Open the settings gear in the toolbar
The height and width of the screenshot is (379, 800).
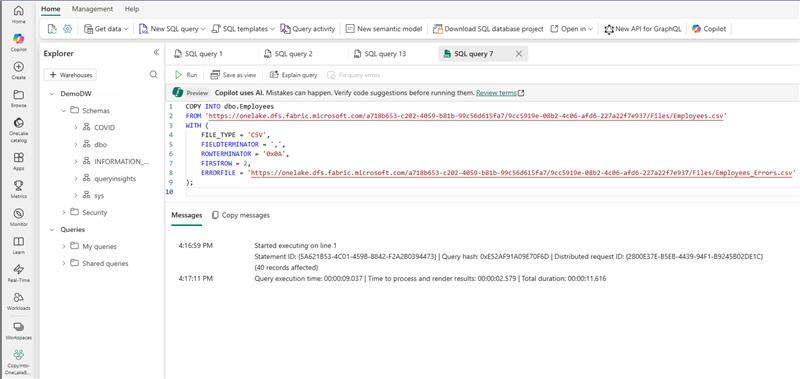(67, 29)
